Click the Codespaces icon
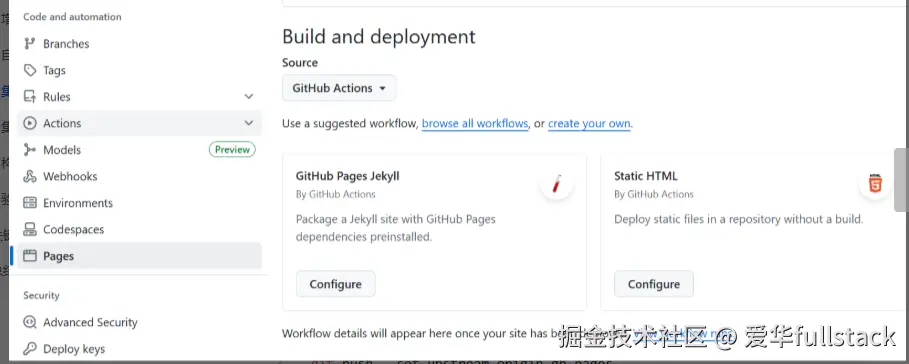909x364 pixels. point(30,230)
